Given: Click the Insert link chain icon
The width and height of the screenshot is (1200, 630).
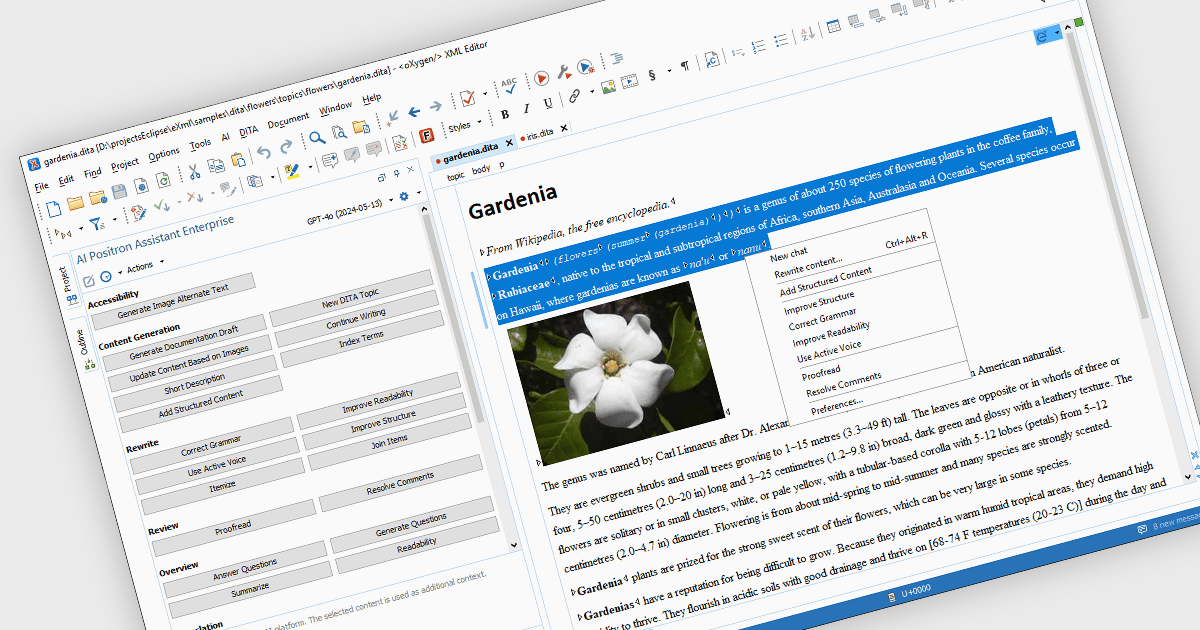Looking at the screenshot, I should tap(575, 96).
